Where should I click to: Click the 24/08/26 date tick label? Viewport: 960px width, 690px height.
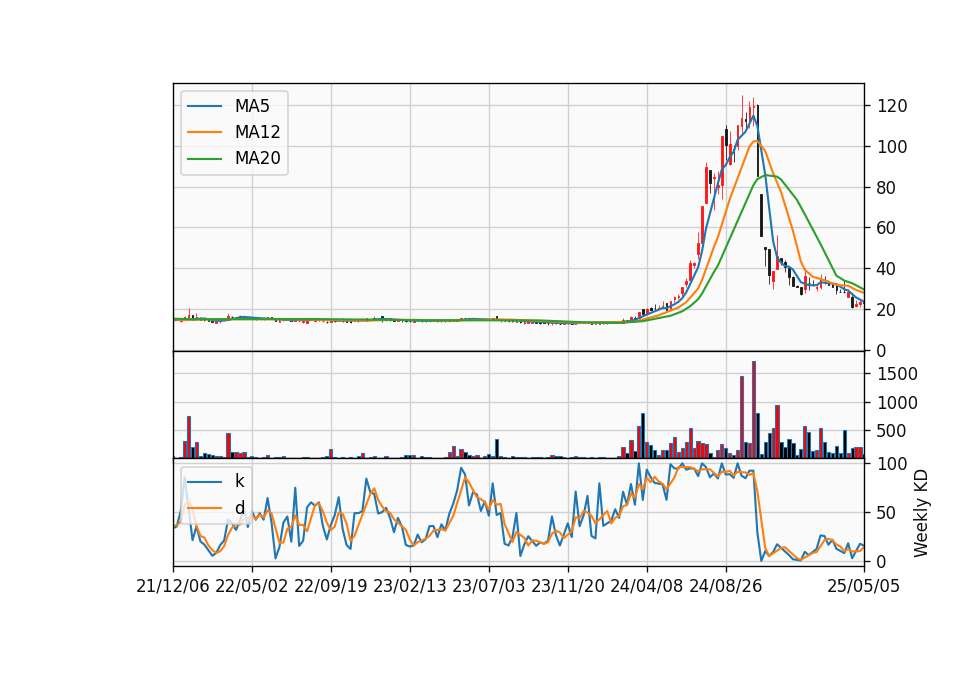point(726,586)
